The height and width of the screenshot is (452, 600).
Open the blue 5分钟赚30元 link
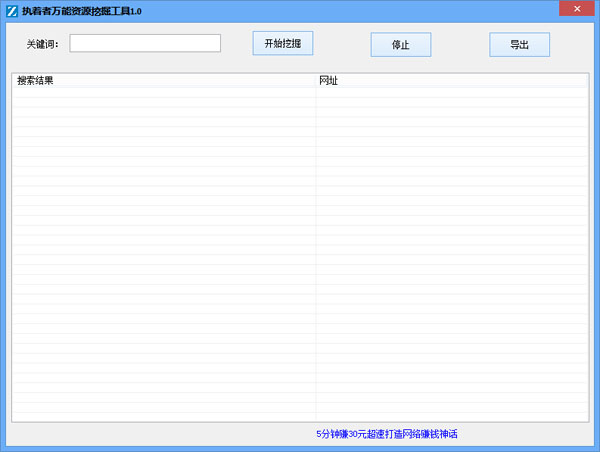387,434
